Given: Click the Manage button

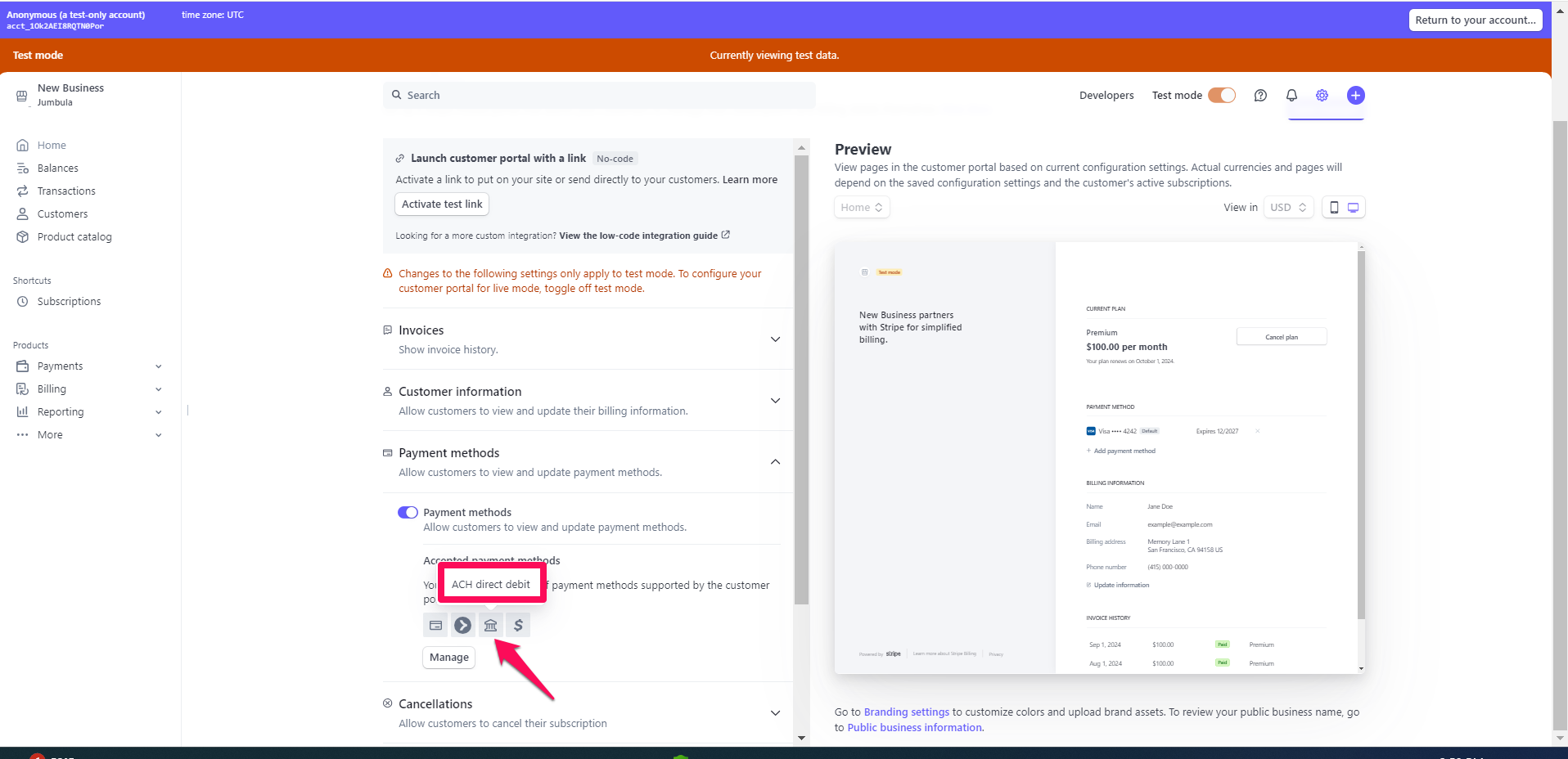Looking at the screenshot, I should [448, 657].
